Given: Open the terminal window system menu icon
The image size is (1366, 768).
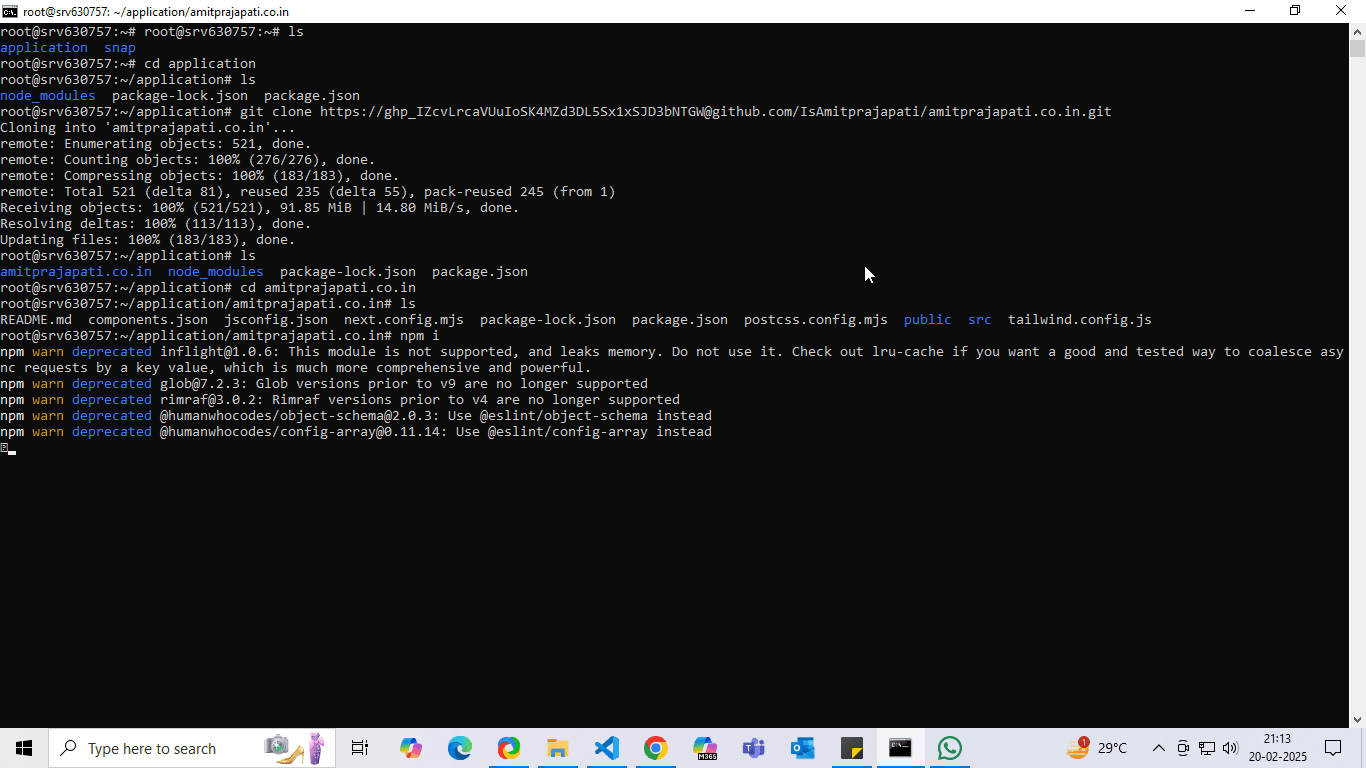Looking at the screenshot, I should pos(9,10).
